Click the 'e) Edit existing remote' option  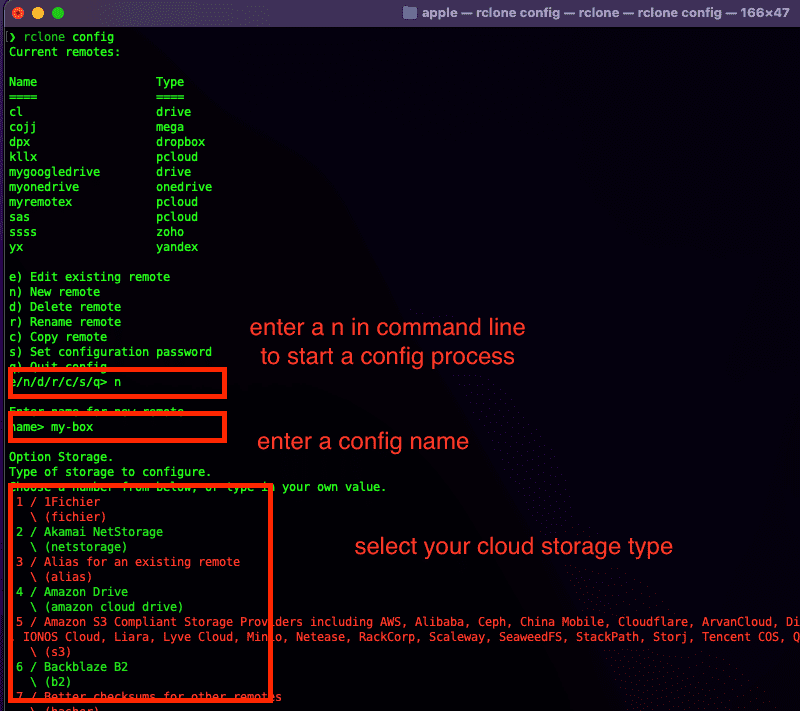89,277
